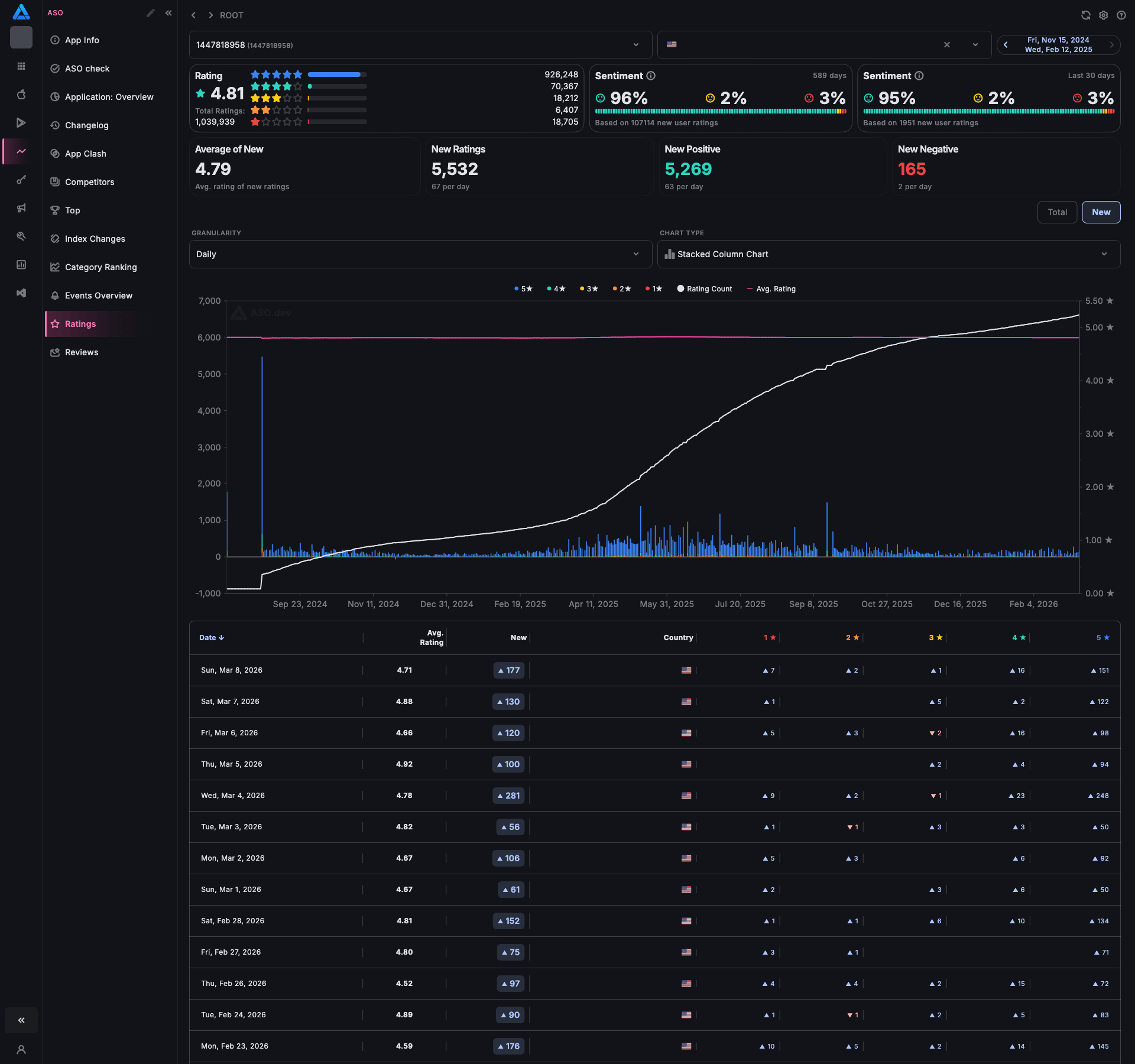Viewport: 1135px width, 1064px height.
Task: Click the refresh icon in the top right
Action: click(x=1086, y=15)
